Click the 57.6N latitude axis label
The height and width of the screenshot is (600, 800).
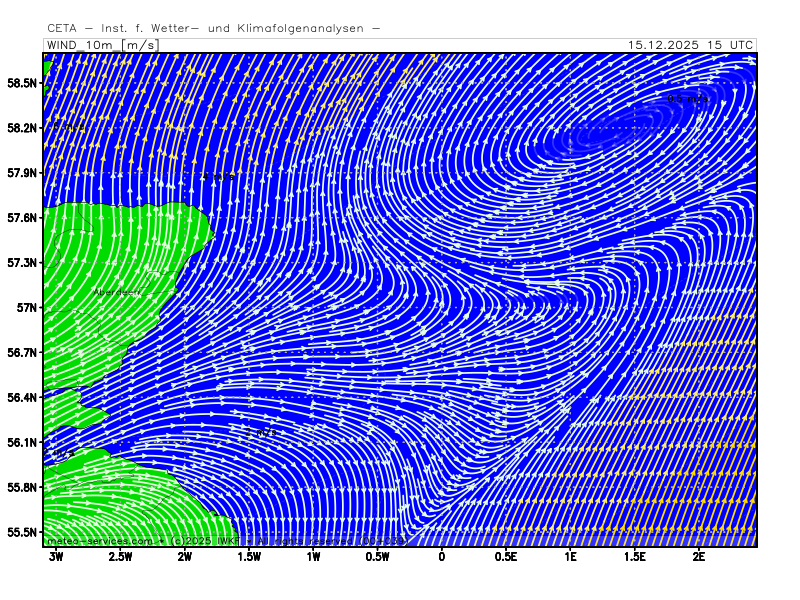[x=21, y=218]
